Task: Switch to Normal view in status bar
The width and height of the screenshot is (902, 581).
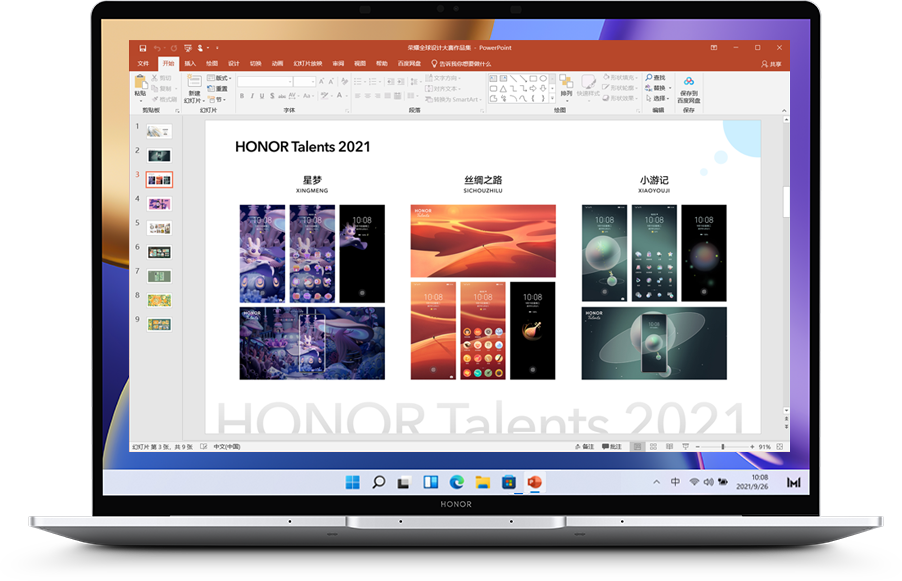Action: 637,446
